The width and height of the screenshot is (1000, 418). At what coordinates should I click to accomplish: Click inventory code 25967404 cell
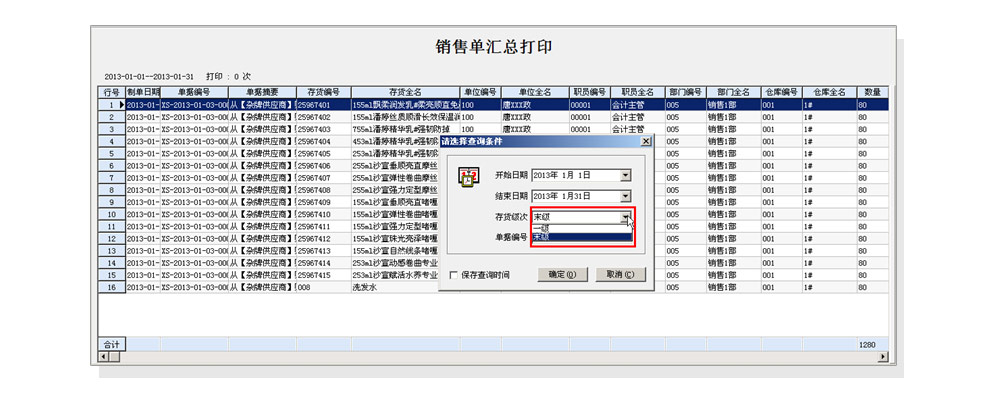click(x=323, y=141)
